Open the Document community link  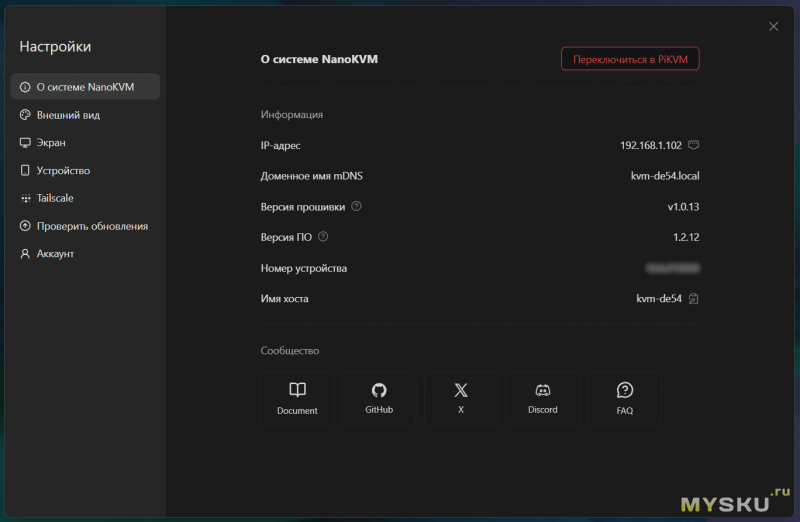click(297, 399)
